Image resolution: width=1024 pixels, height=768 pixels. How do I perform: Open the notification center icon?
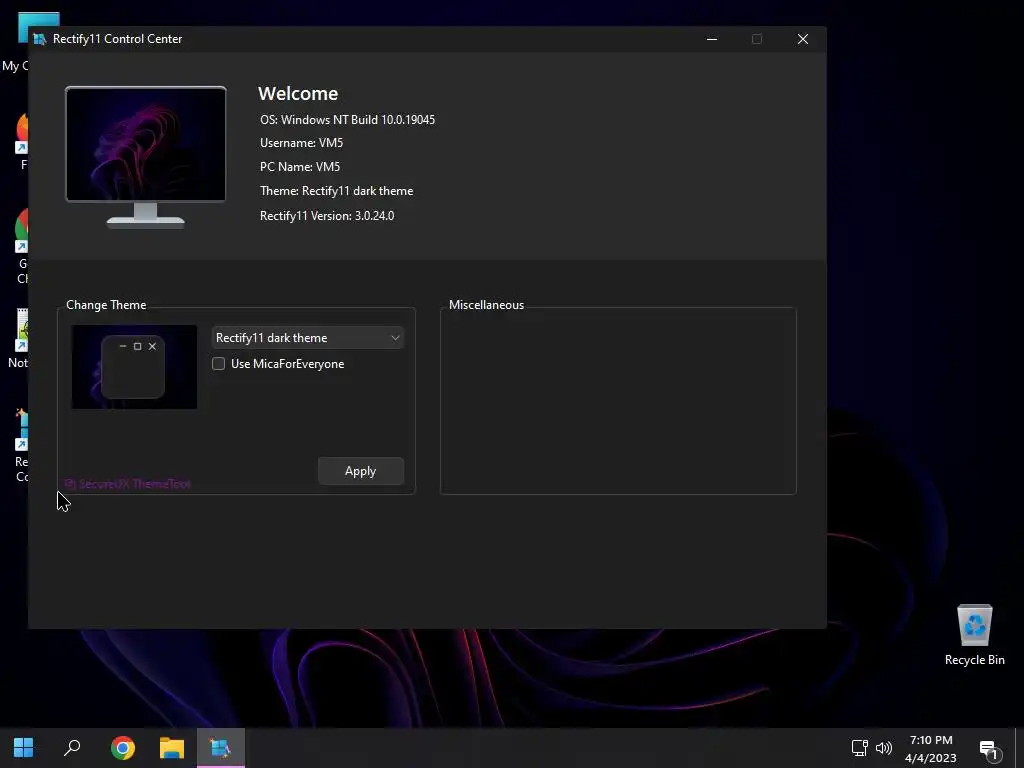[x=988, y=750]
